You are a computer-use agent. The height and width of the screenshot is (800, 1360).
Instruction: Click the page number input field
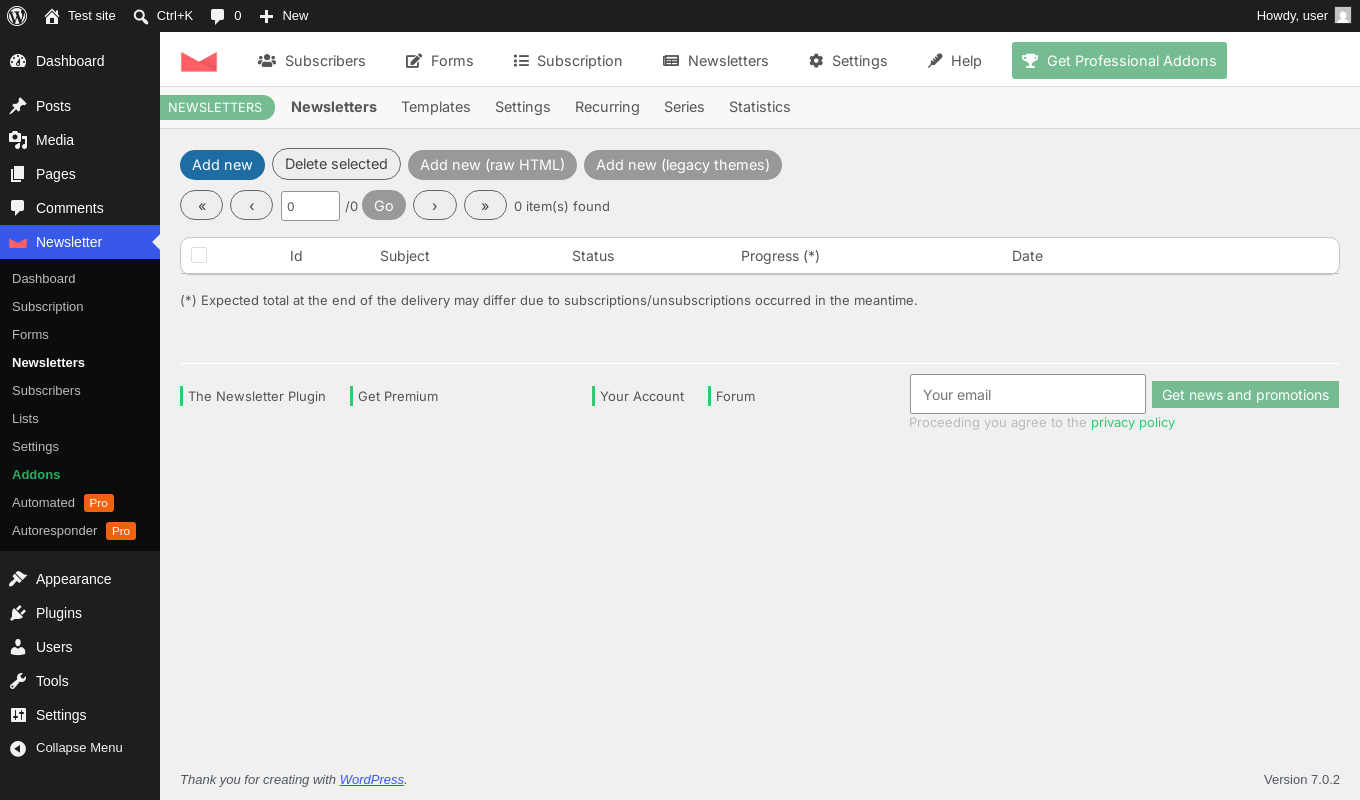(310, 206)
